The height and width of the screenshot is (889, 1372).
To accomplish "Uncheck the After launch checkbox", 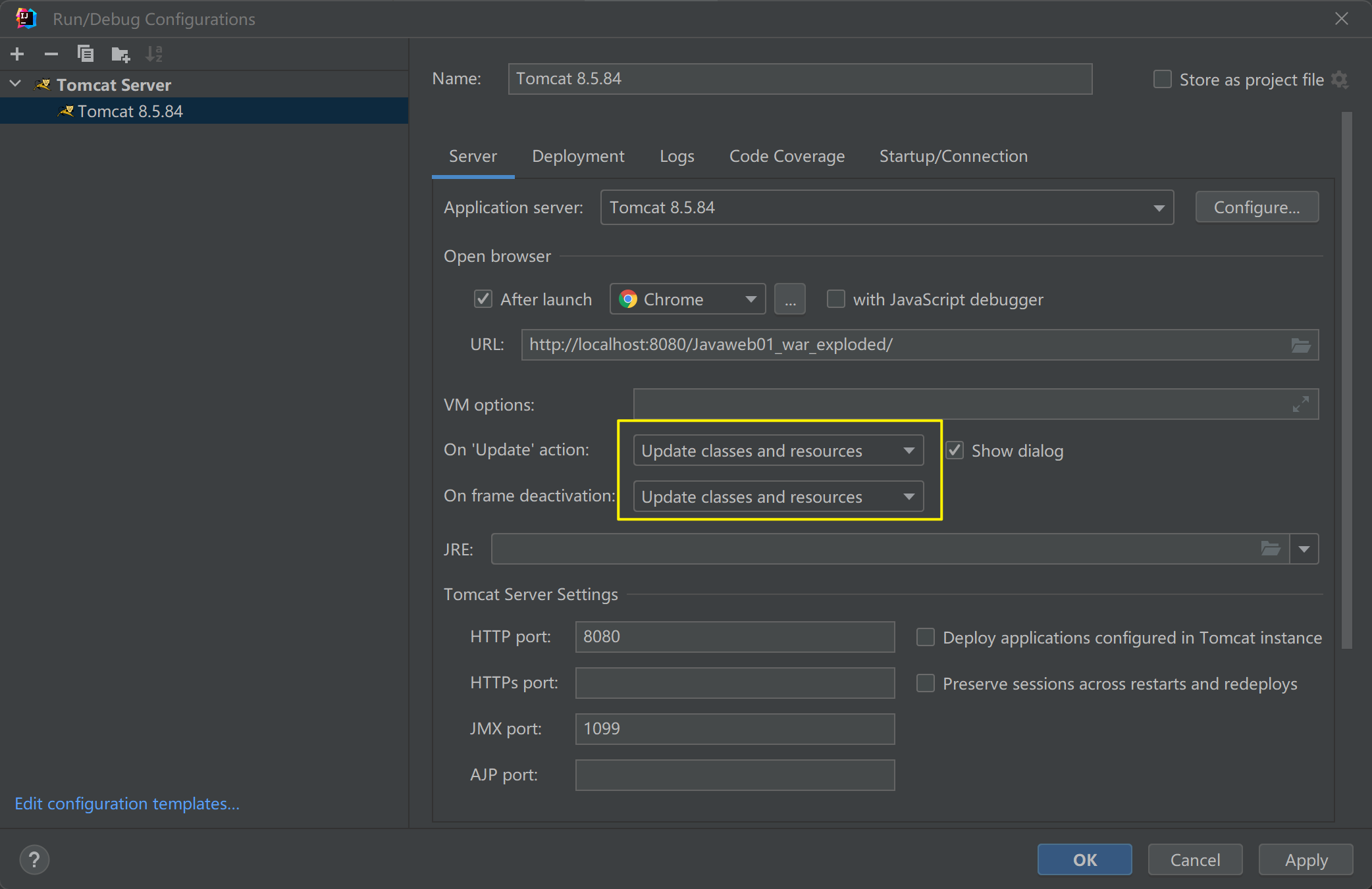I will coord(483,299).
